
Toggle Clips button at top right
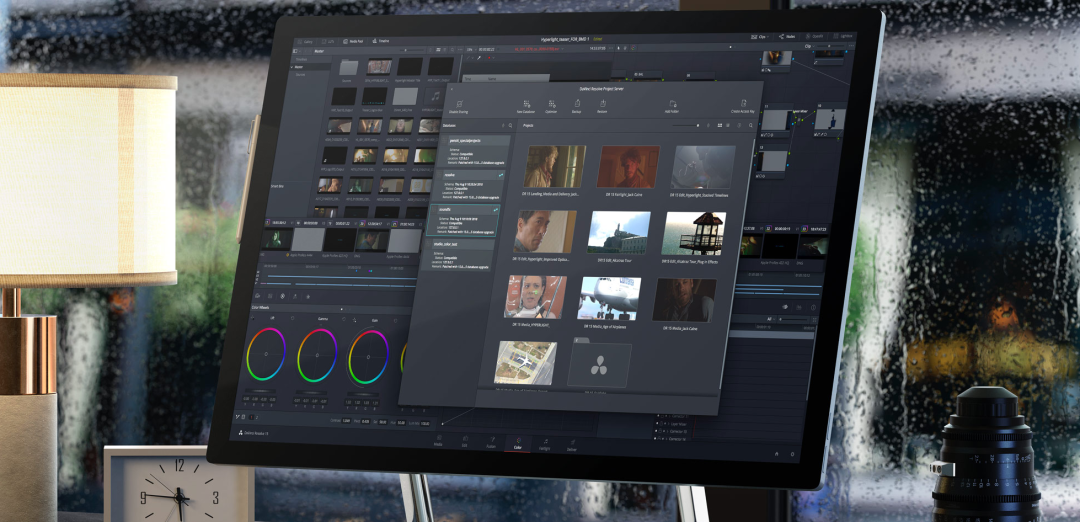759,36
